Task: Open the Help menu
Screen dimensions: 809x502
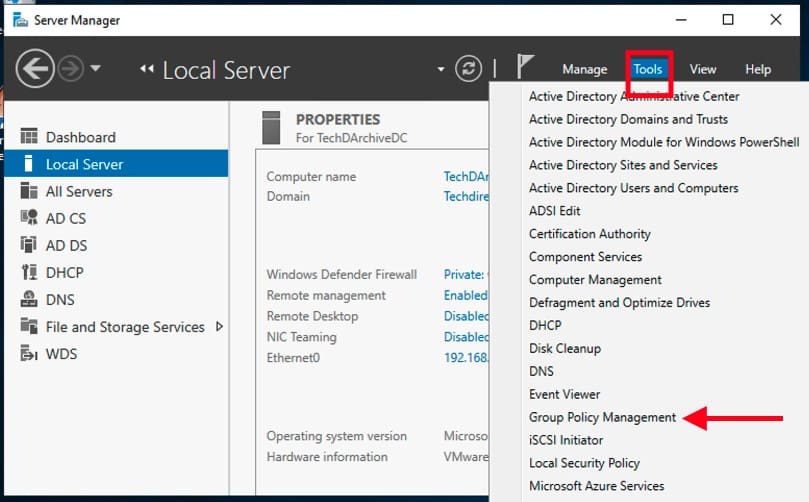Action: 757,69
